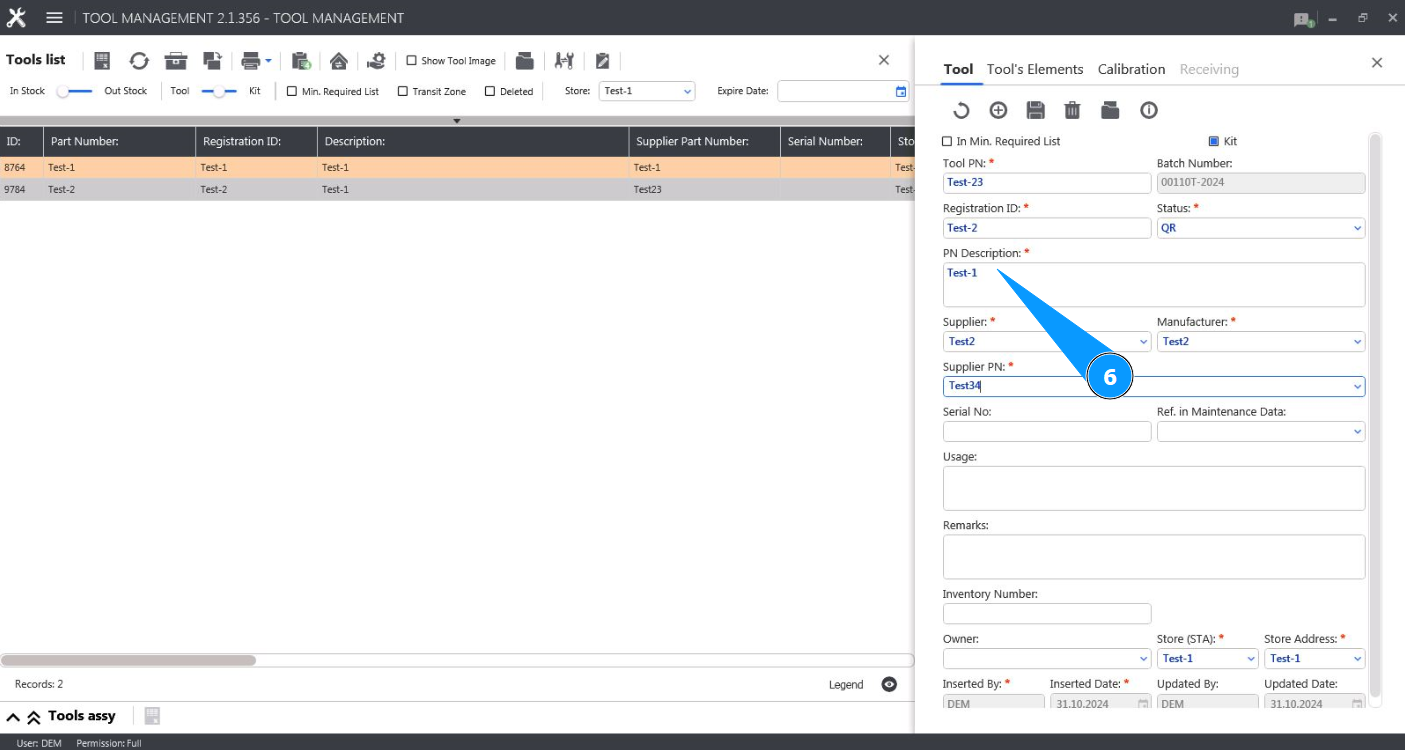
Task: Sort by the Part Number column header
Action: (120, 142)
